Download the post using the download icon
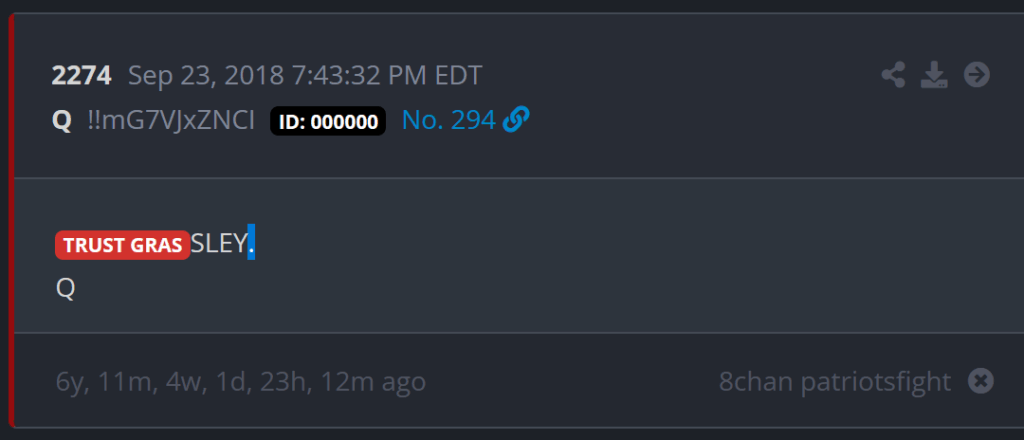 point(934,75)
